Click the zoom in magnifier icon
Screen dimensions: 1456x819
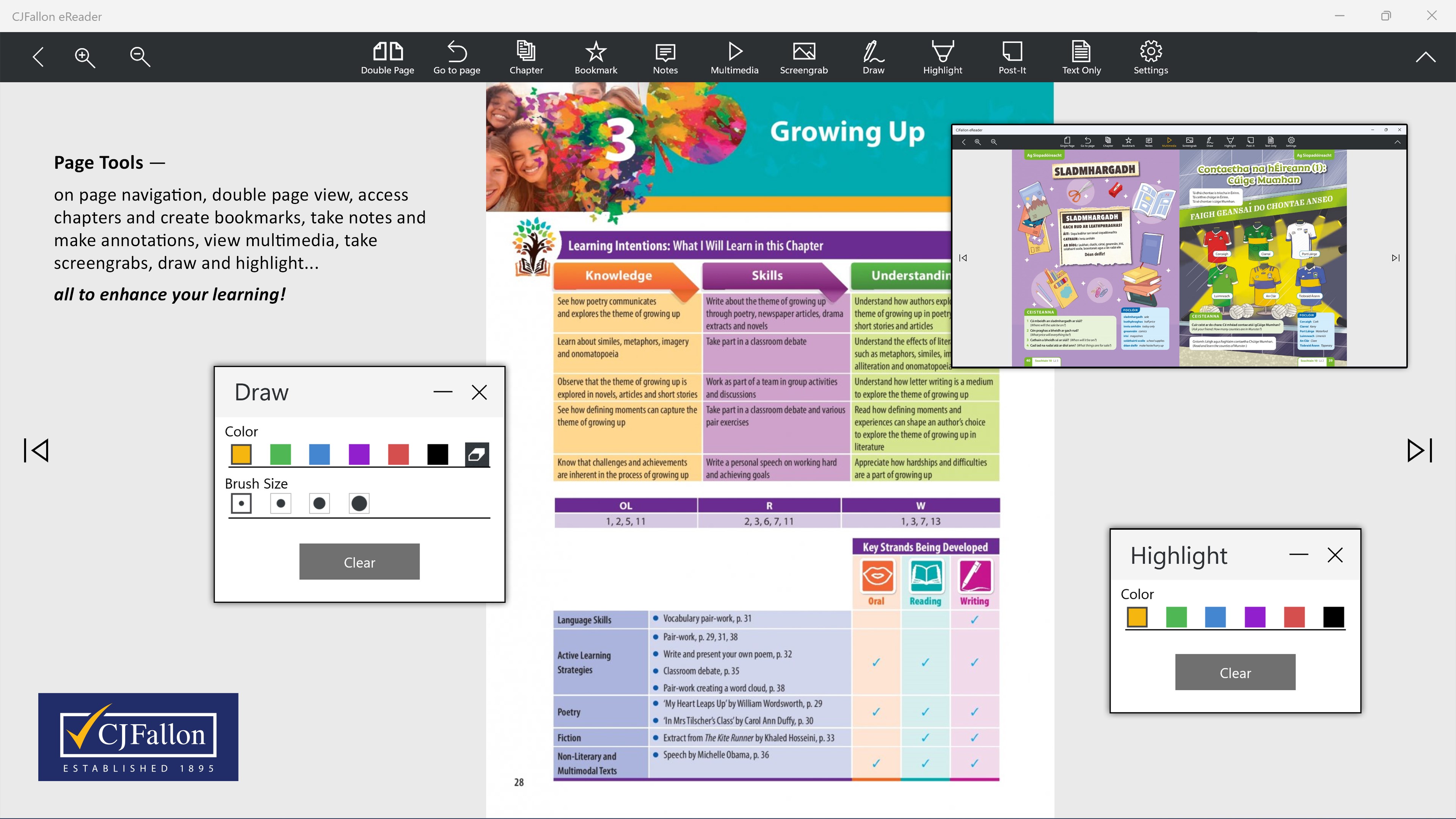pos(85,56)
